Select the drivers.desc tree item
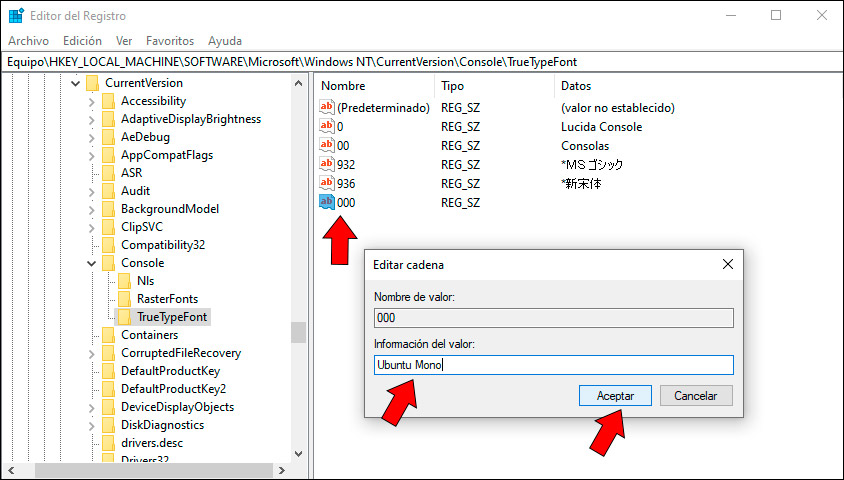This screenshot has width=844, height=480. [152, 443]
